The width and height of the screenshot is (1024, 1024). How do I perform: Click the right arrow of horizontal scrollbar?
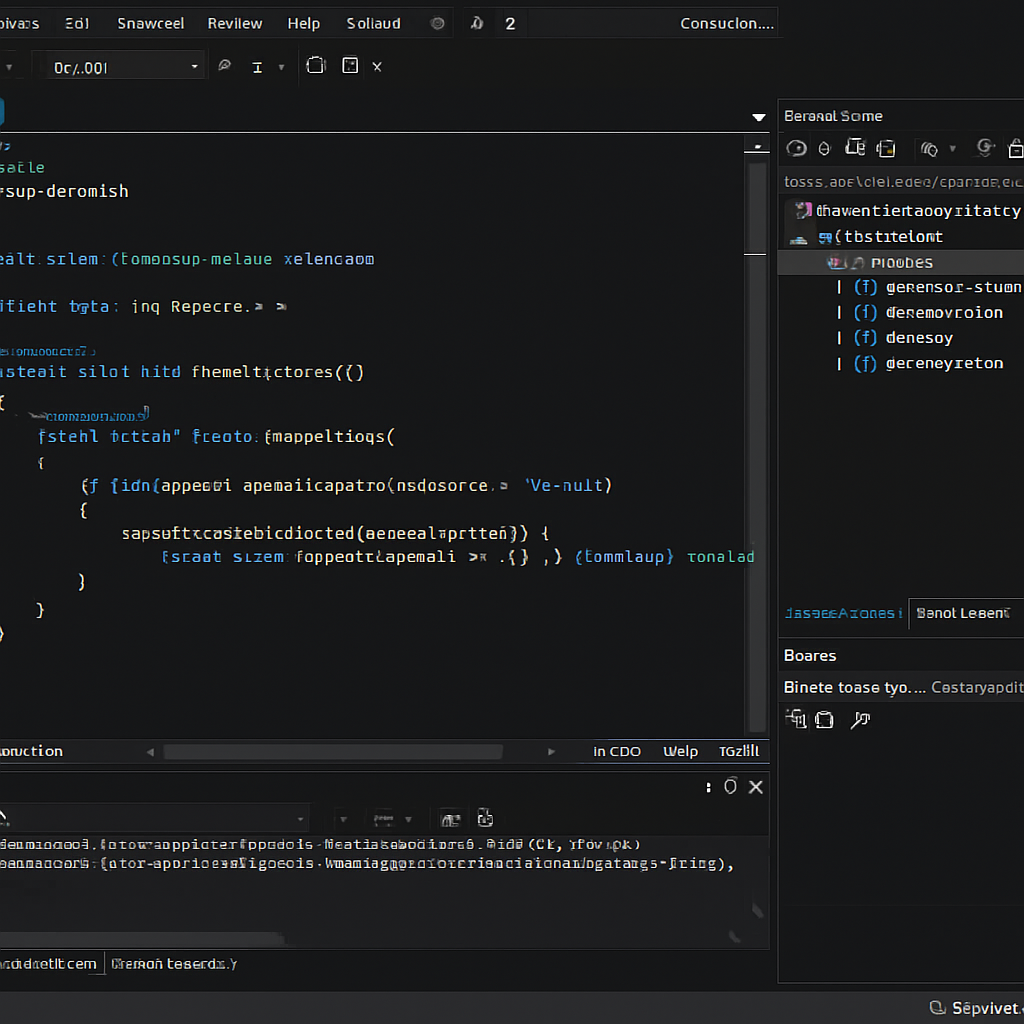[x=551, y=752]
